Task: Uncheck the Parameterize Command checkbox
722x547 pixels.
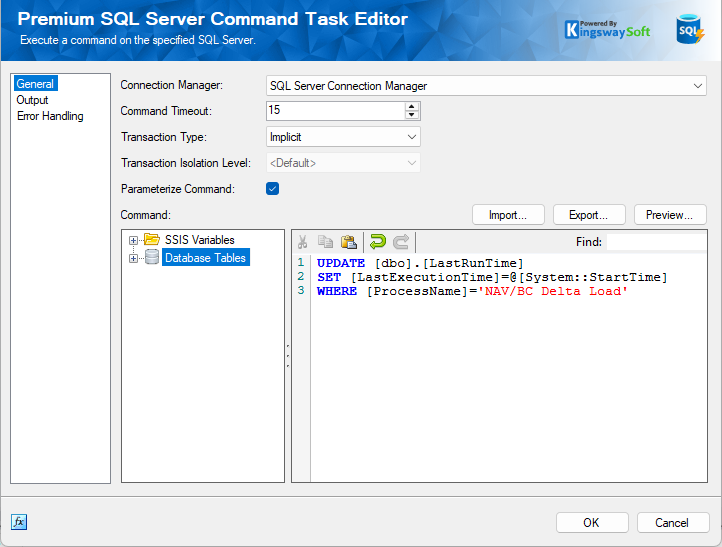Action: (x=273, y=189)
